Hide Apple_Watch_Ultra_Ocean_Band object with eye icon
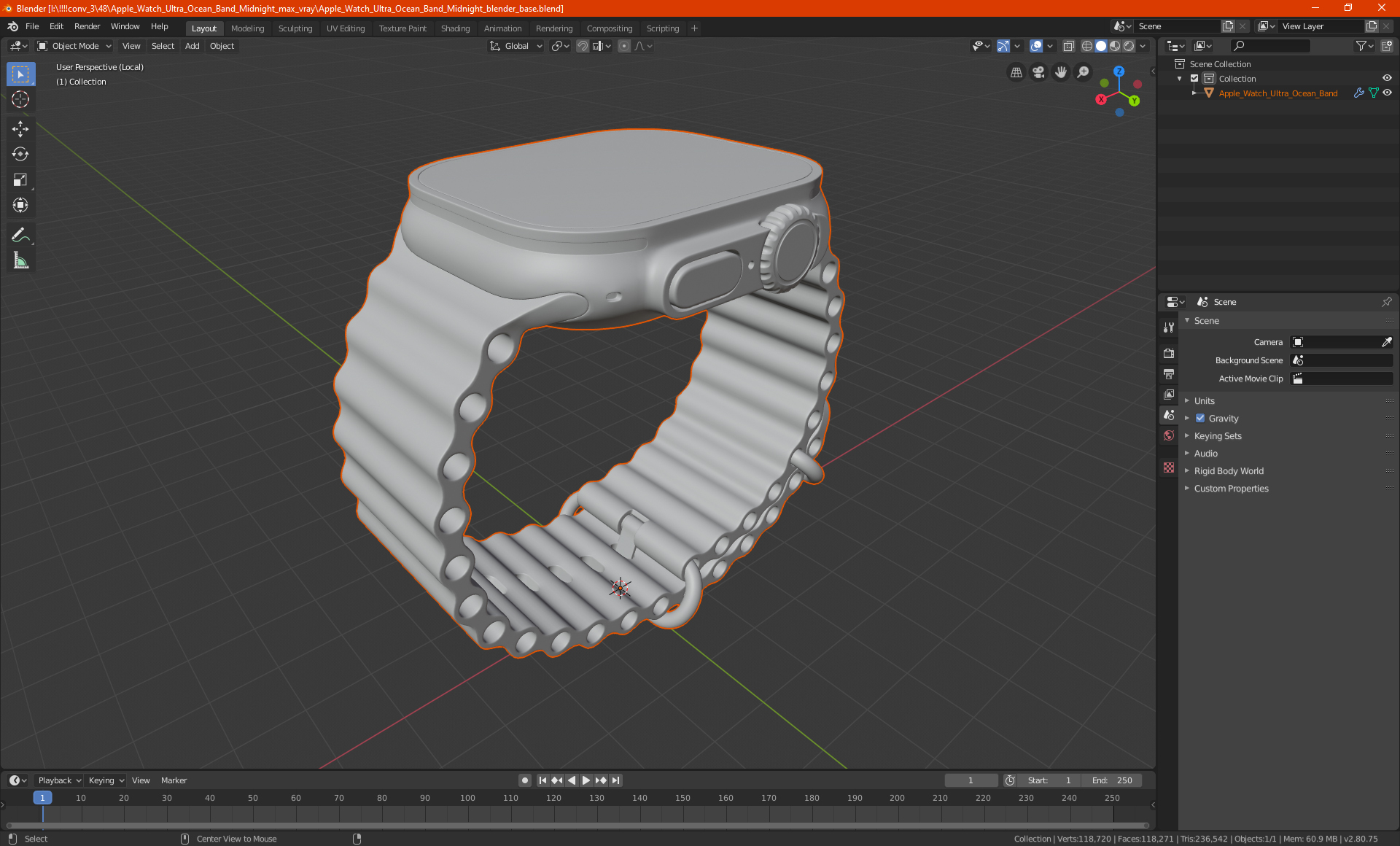 [1387, 93]
